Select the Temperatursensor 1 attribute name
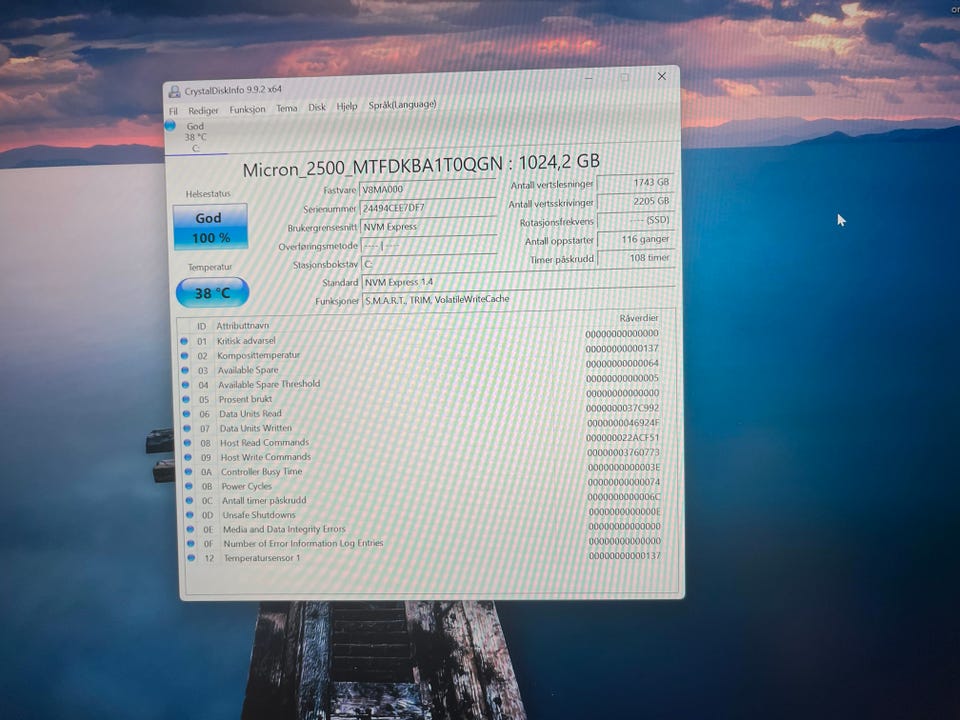This screenshot has height=720, width=960. (262, 558)
